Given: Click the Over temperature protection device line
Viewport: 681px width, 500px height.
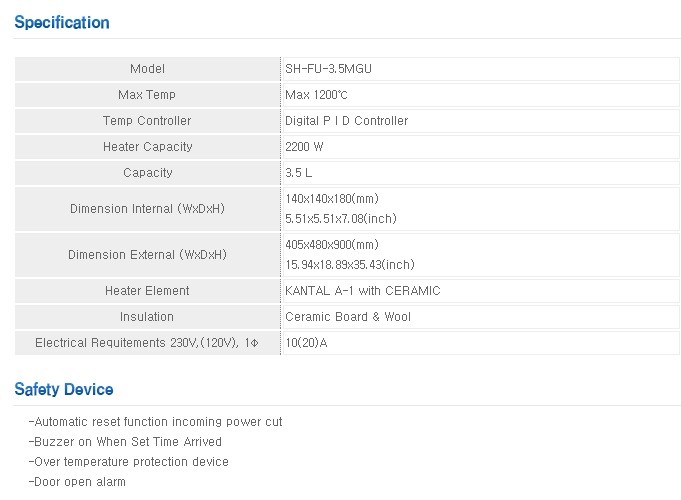Looking at the screenshot, I should (x=131, y=462).
